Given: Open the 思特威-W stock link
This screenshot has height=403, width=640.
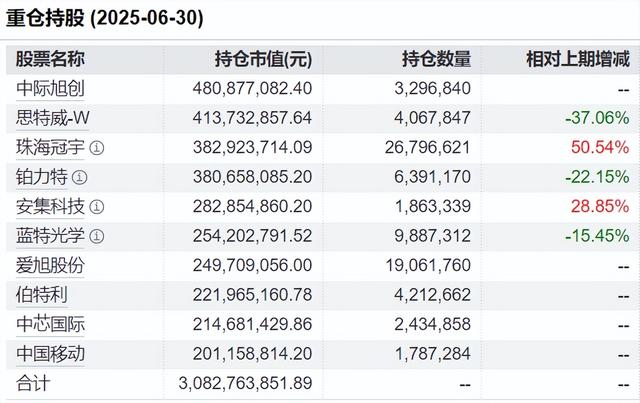Looking at the screenshot, I should 52,118.
